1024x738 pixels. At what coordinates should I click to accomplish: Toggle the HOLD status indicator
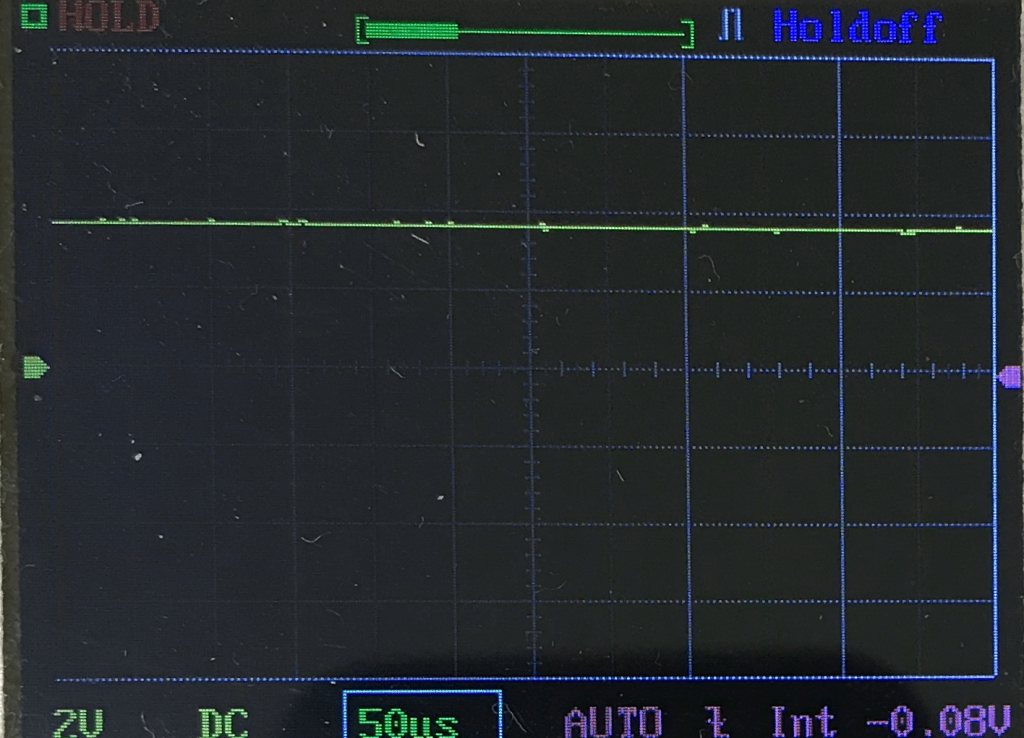coord(109,17)
